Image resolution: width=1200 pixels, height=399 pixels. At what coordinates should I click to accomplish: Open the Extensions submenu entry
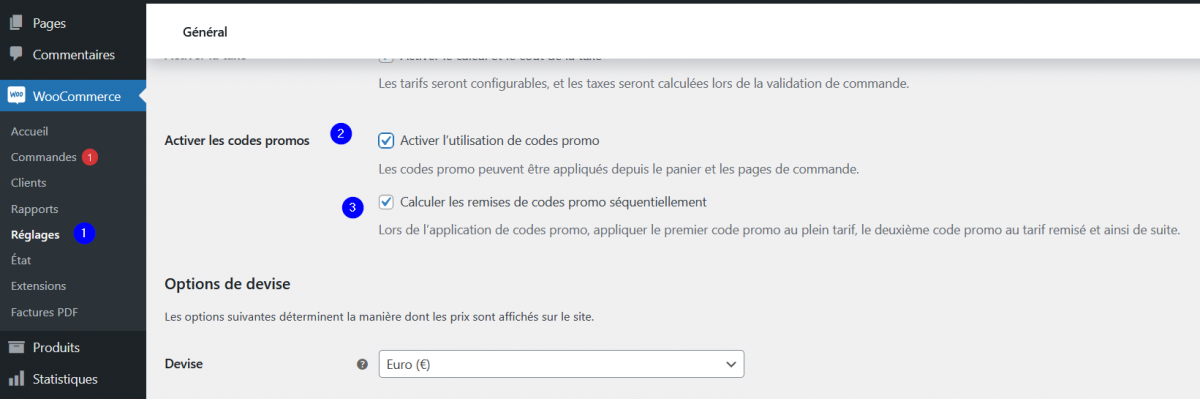38,286
